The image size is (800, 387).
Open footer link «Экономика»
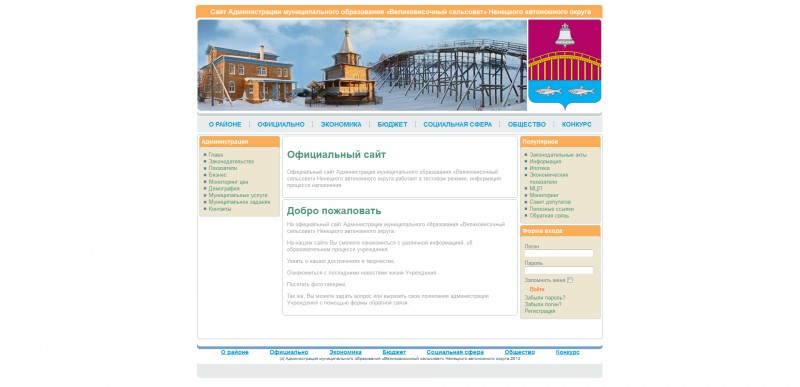click(345, 352)
